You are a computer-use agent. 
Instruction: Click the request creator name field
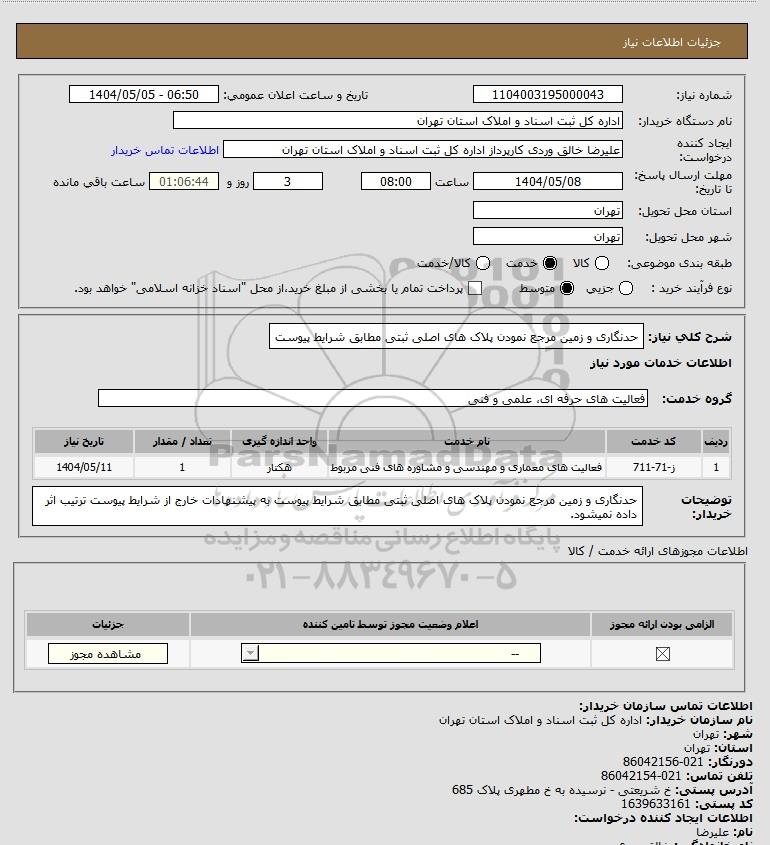423,150
